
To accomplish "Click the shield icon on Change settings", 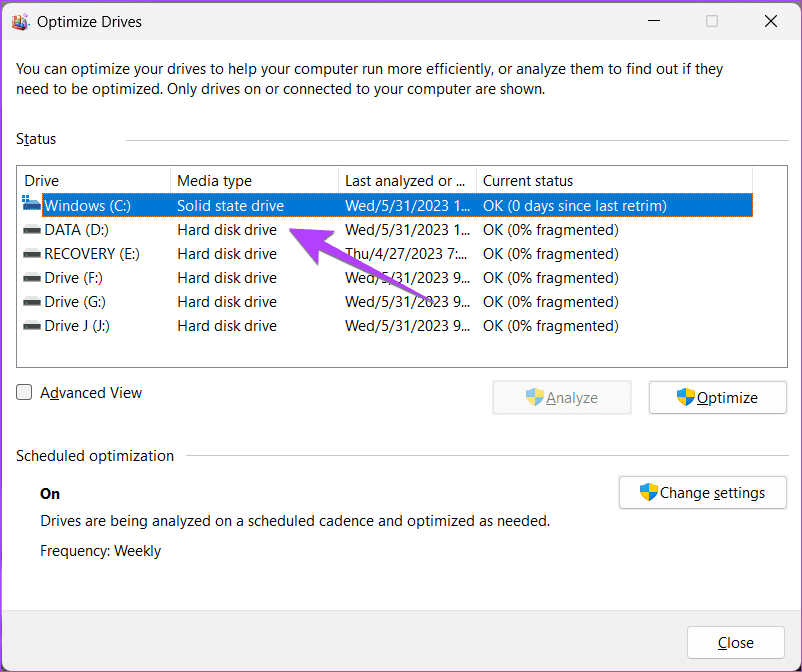I will pyautogui.click(x=648, y=492).
